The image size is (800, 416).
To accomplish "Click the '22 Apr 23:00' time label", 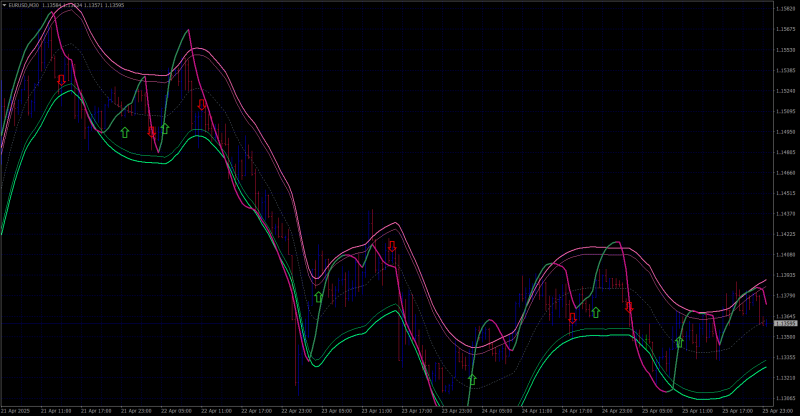I will (x=297, y=411).
